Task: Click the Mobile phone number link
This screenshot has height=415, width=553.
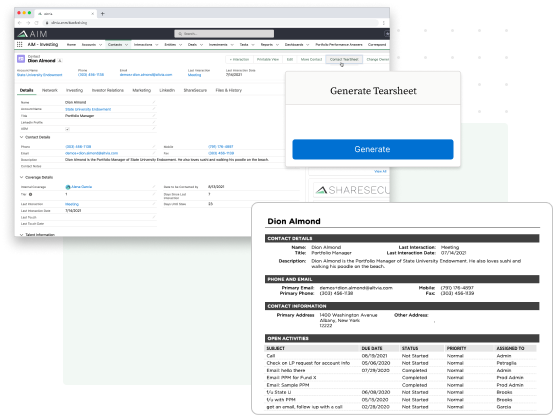Action: [x=220, y=146]
